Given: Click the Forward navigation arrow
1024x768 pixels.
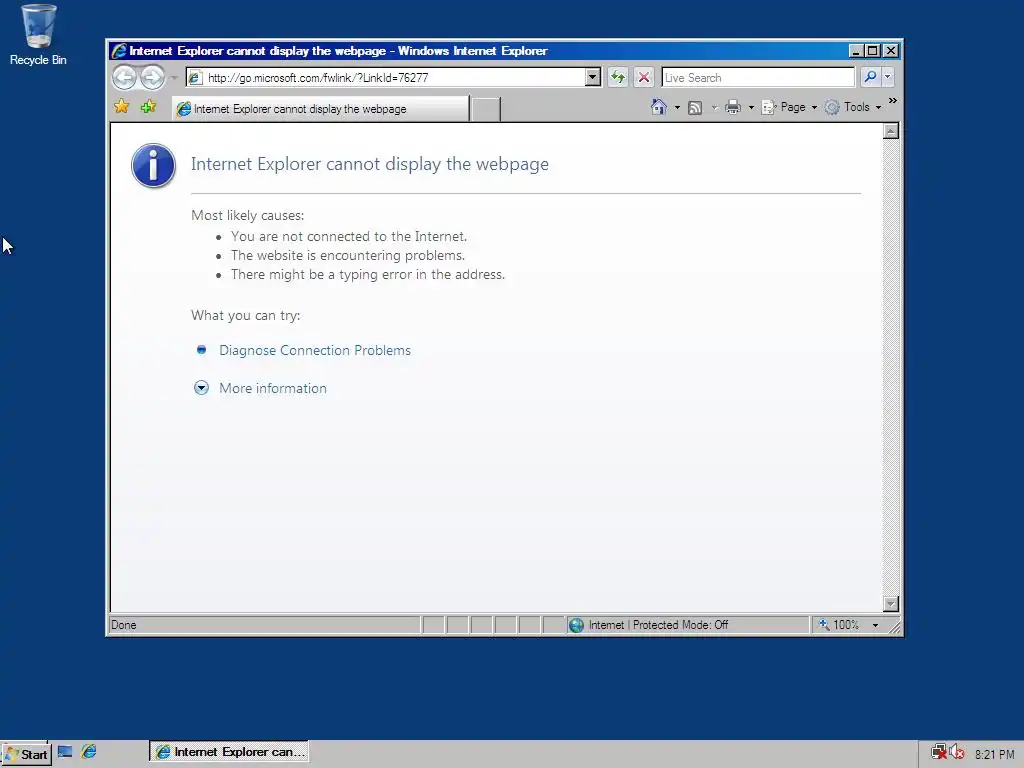Looking at the screenshot, I should click(x=152, y=78).
